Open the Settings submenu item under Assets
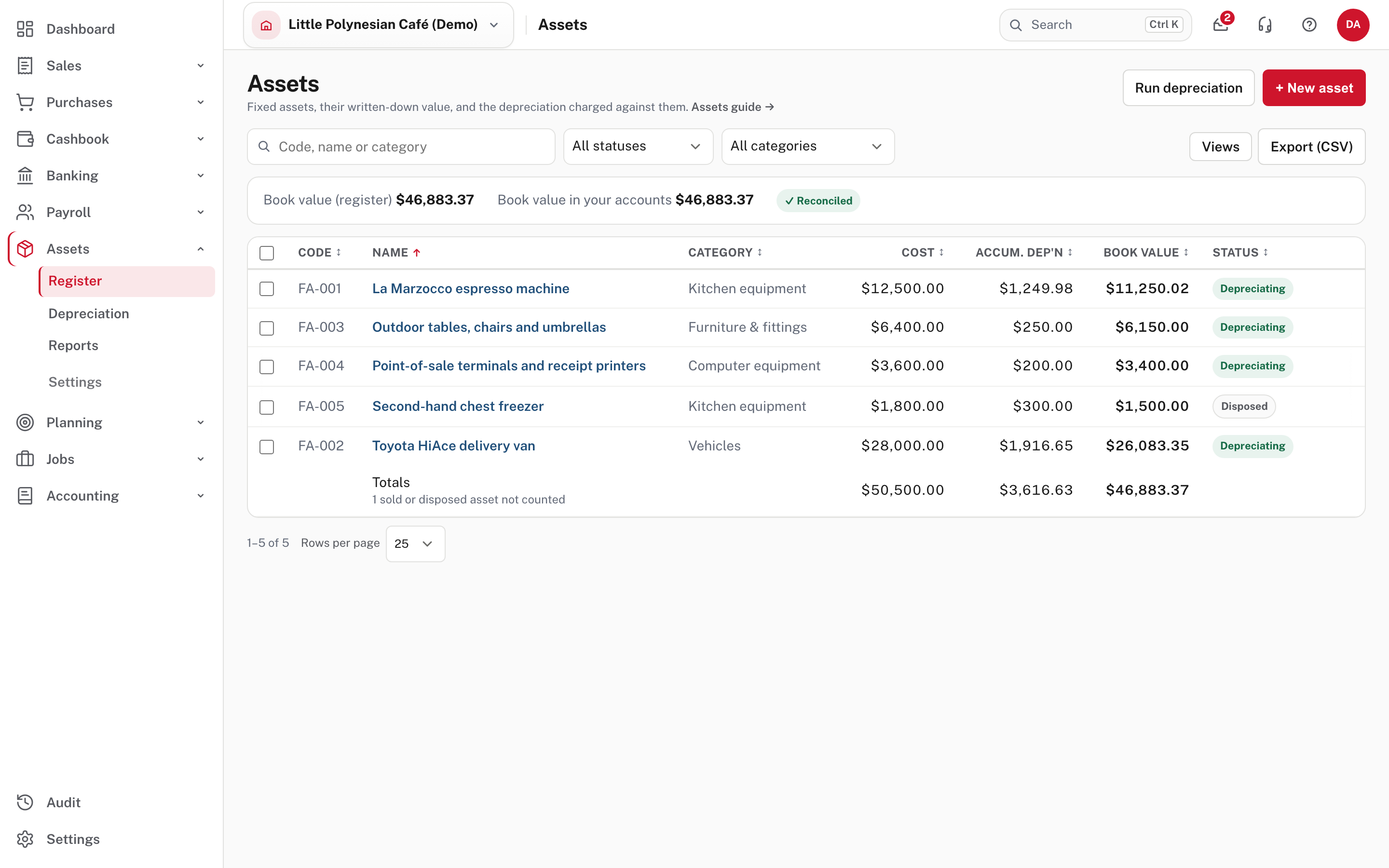Viewport: 1389px width, 868px height. pos(75,382)
